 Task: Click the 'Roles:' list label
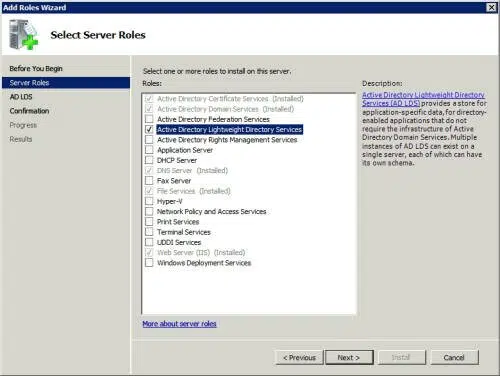pyautogui.click(x=152, y=83)
